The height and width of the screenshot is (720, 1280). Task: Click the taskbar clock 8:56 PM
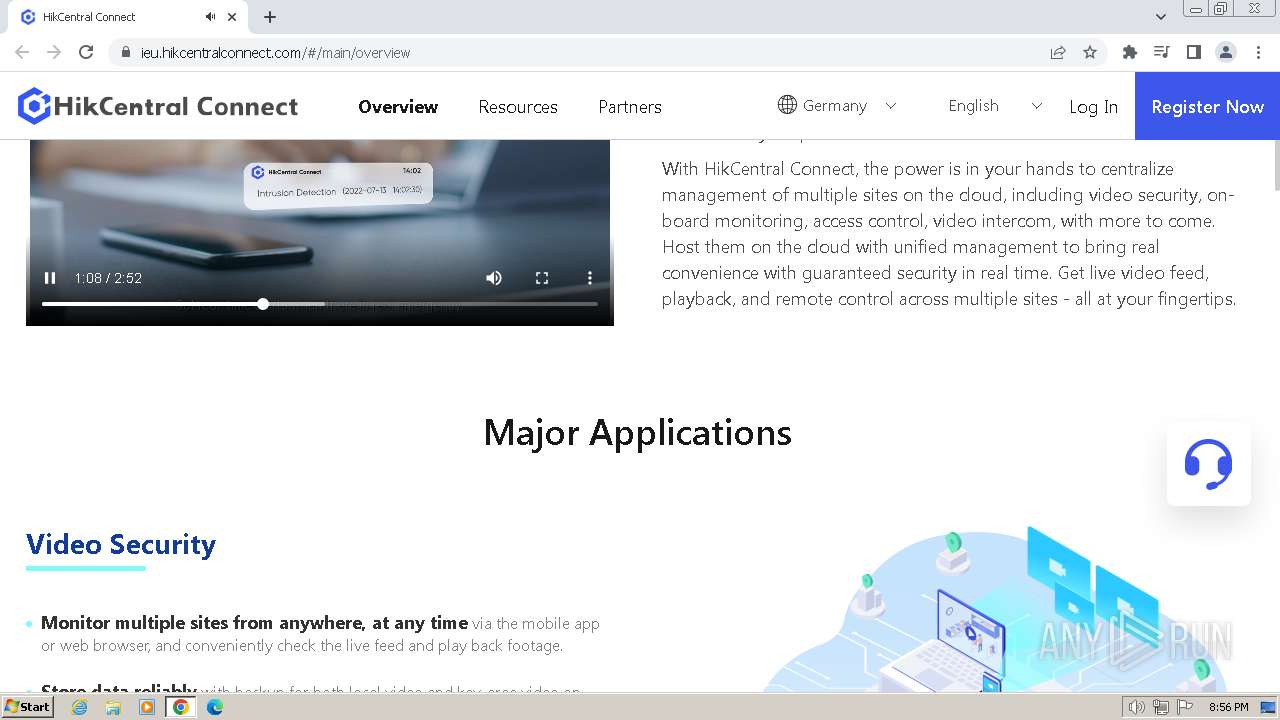tap(1228, 707)
